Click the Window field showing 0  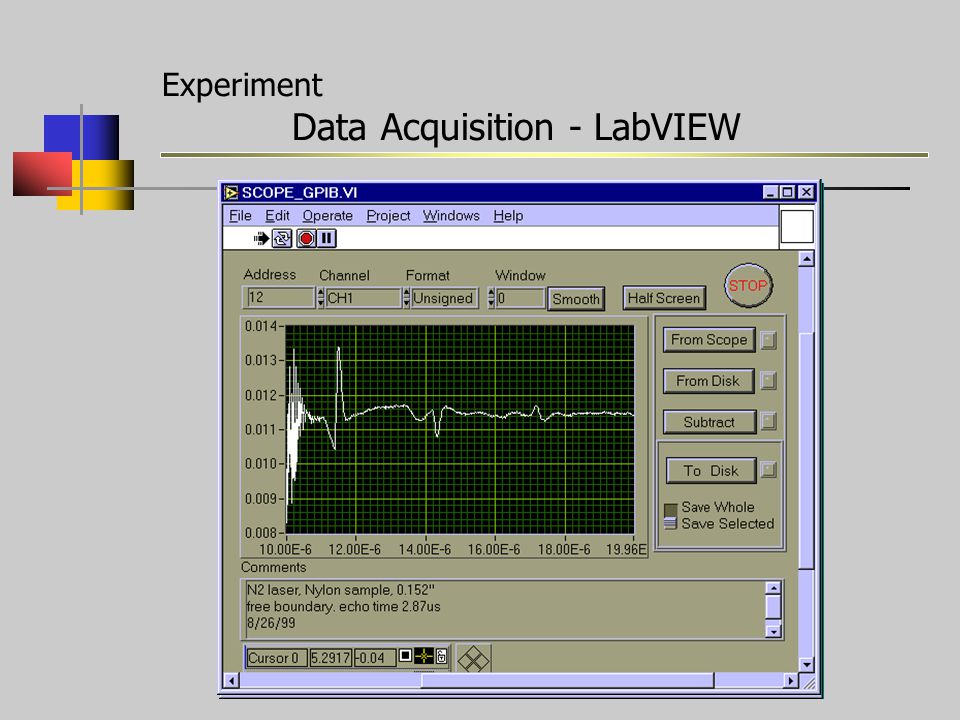click(x=520, y=298)
